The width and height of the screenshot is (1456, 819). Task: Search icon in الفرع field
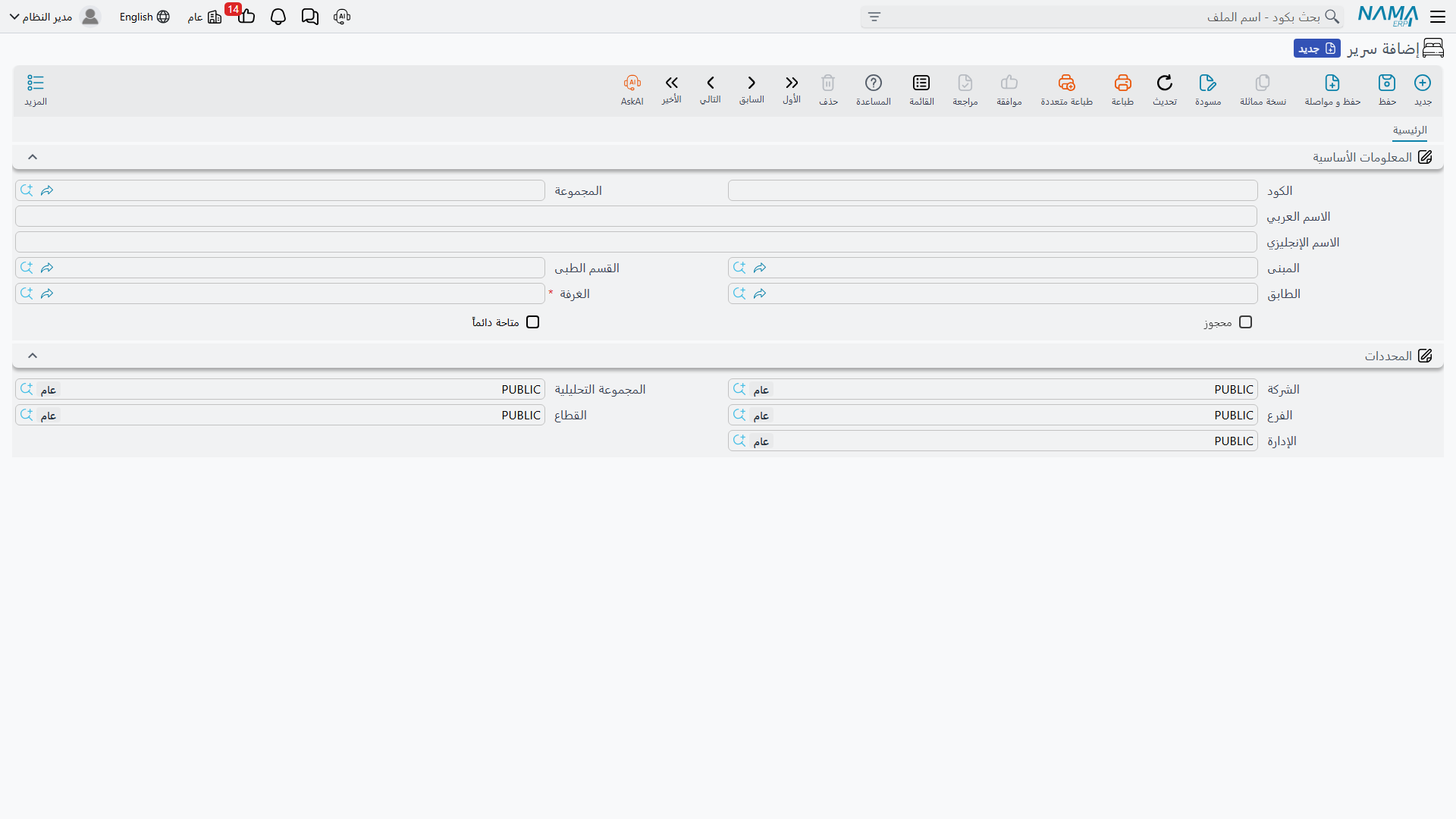pyautogui.click(x=739, y=415)
